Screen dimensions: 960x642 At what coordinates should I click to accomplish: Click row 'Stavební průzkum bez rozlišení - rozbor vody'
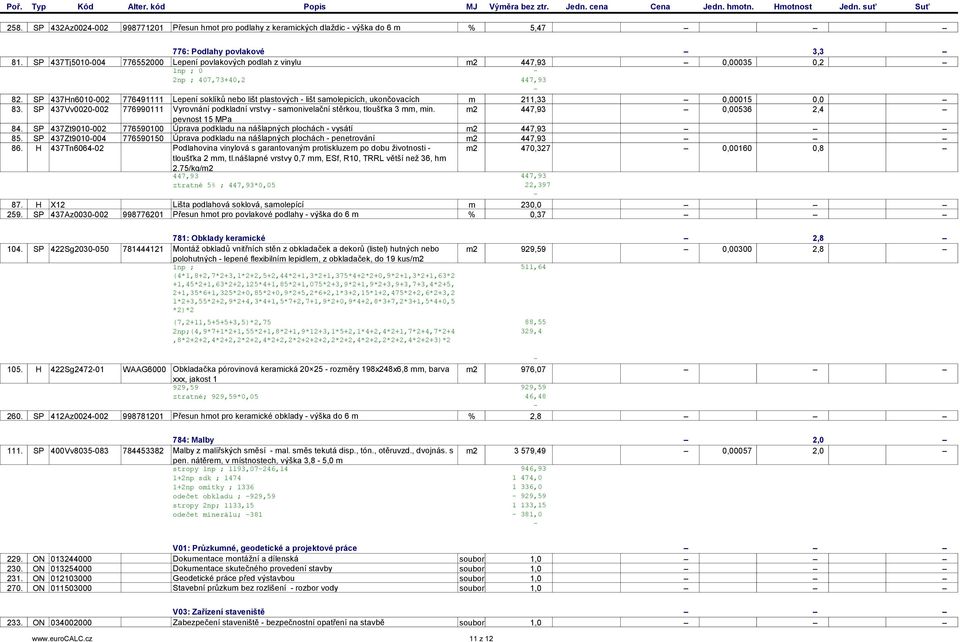[479, 588]
